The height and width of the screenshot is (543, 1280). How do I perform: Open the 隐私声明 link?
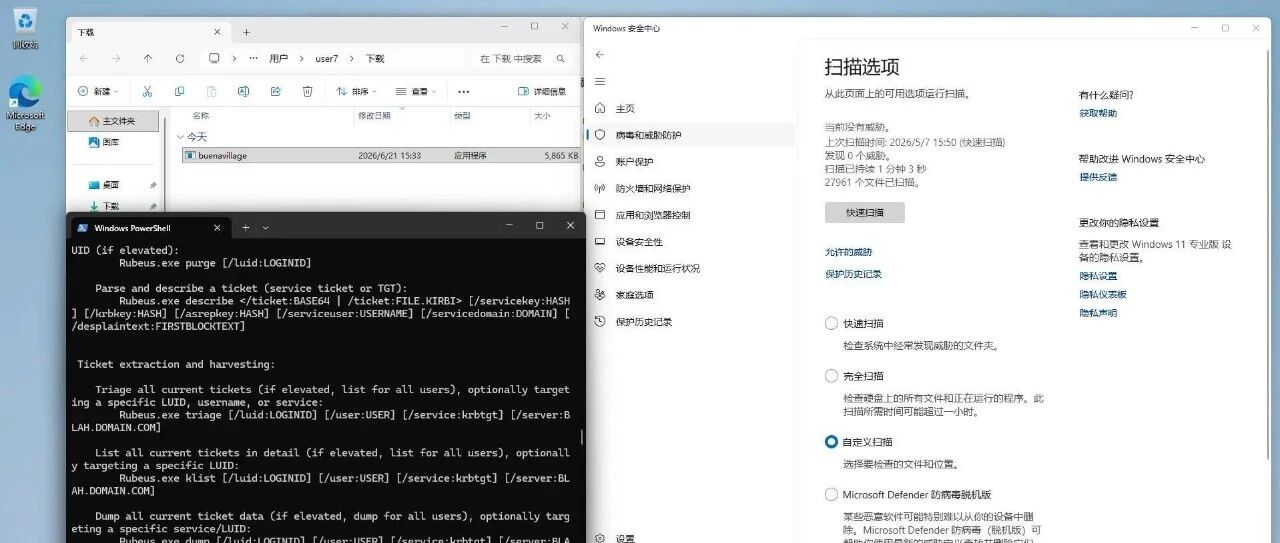click(1098, 313)
